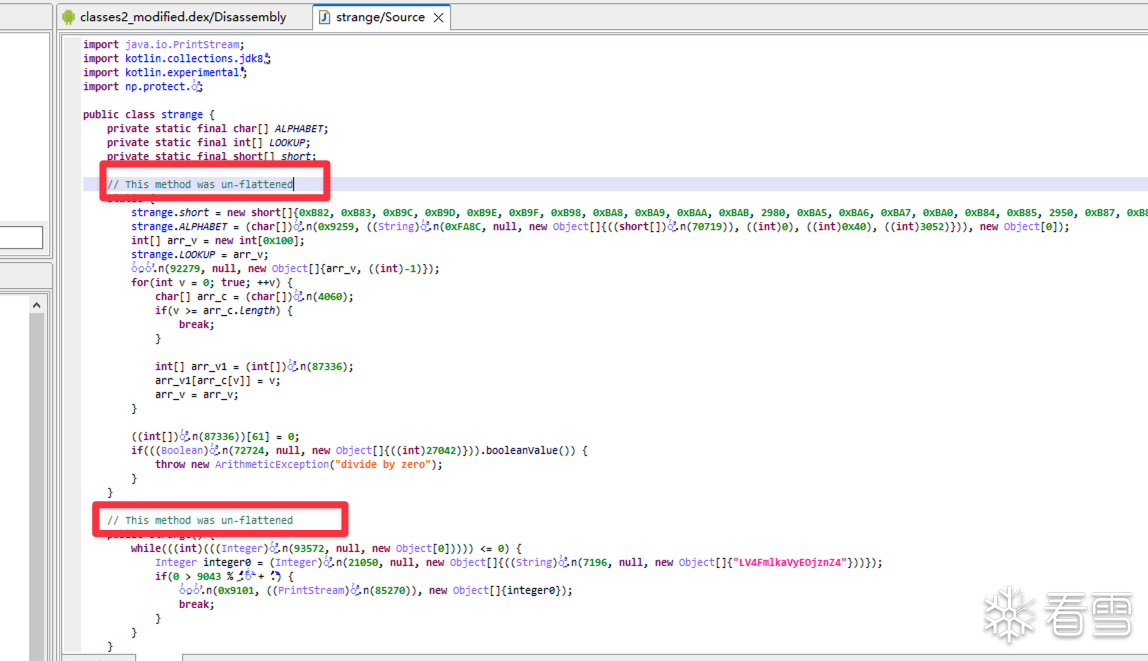Click the Android icon on Disassembly tab
The height and width of the screenshot is (661, 1148).
(x=69, y=17)
